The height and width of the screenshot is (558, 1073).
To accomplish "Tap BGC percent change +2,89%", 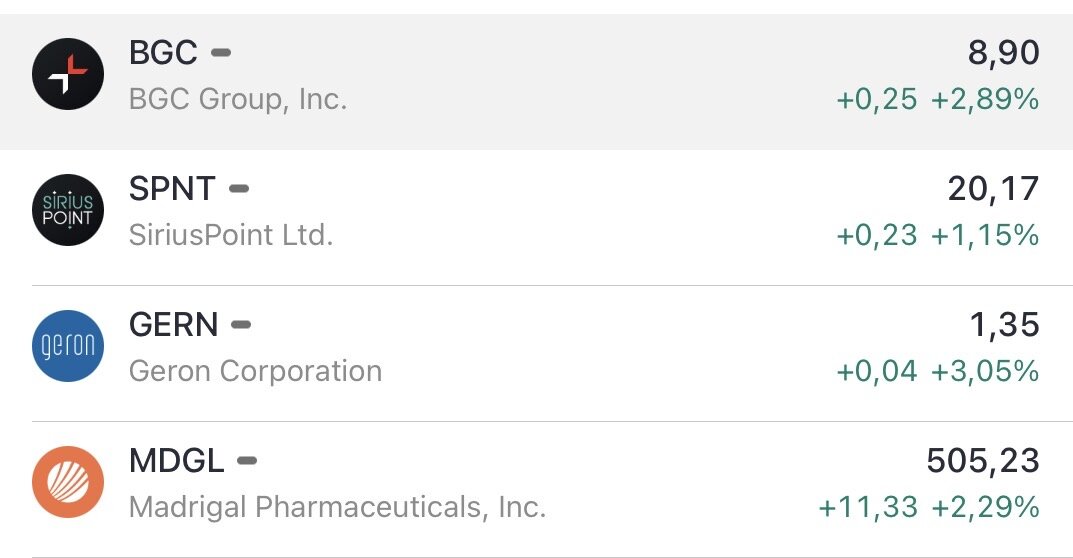I will point(985,99).
